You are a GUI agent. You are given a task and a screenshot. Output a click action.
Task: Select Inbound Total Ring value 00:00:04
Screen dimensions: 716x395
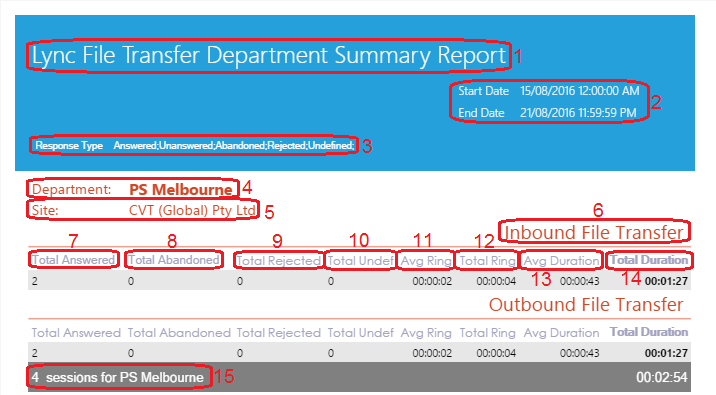tap(496, 281)
